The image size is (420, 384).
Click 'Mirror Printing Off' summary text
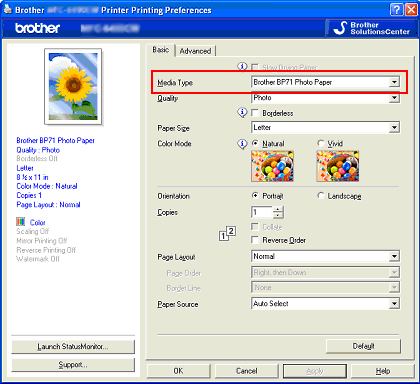point(42,241)
